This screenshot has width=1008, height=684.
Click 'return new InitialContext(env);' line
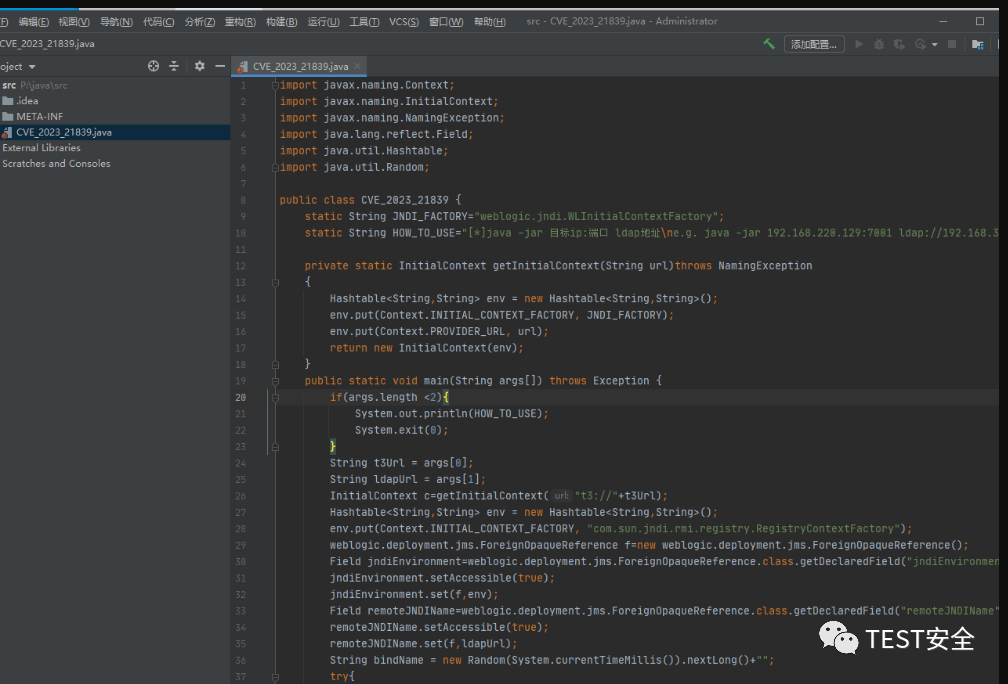coord(427,348)
